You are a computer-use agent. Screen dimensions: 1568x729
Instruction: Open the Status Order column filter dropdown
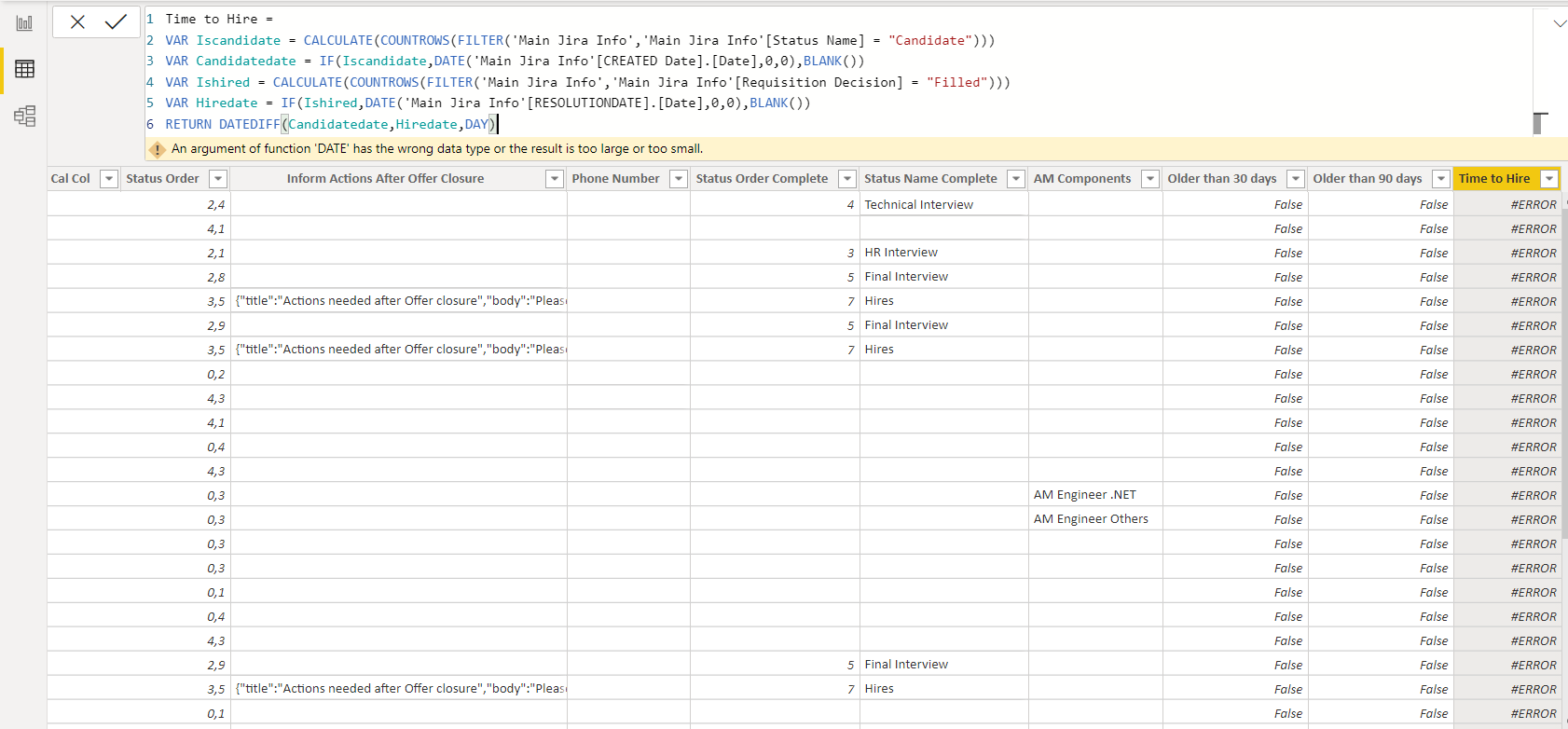point(218,179)
